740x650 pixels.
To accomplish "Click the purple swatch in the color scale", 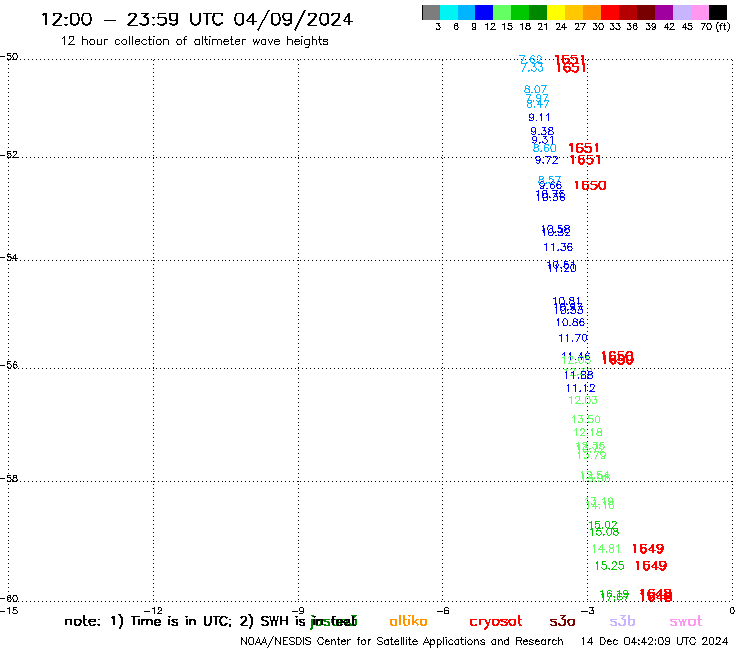I will pos(664,12).
